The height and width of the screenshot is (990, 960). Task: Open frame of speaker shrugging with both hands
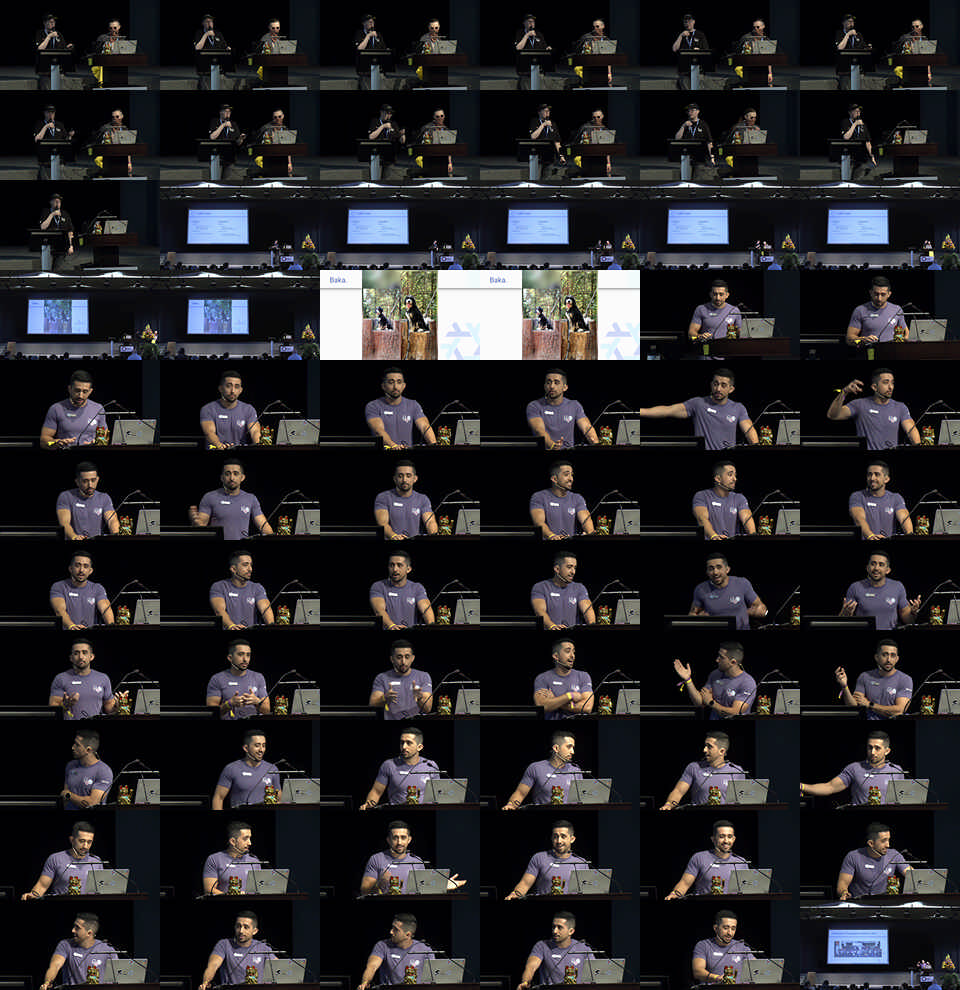pyautogui.click(x=880, y=585)
